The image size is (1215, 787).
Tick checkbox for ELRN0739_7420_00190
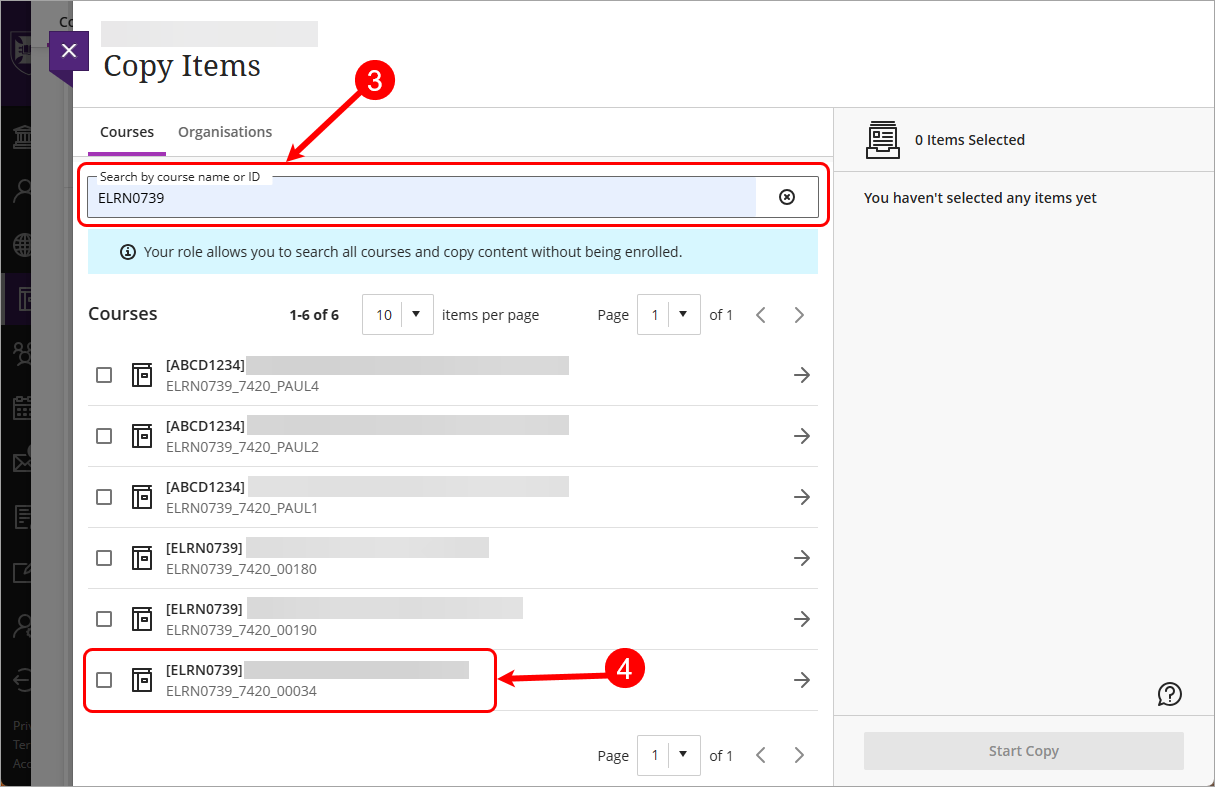pos(104,619)
